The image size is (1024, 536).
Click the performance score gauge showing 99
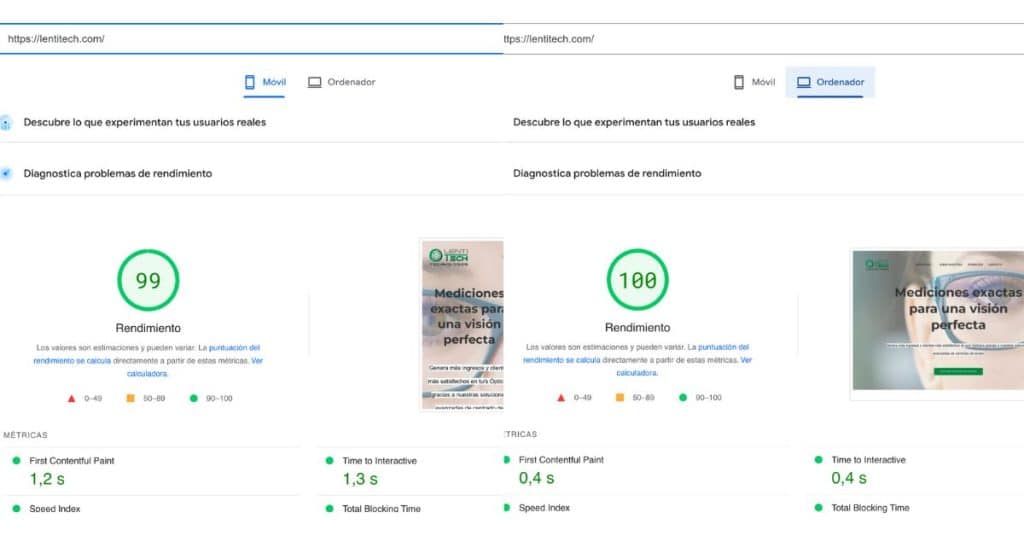[x=148, y=281]
